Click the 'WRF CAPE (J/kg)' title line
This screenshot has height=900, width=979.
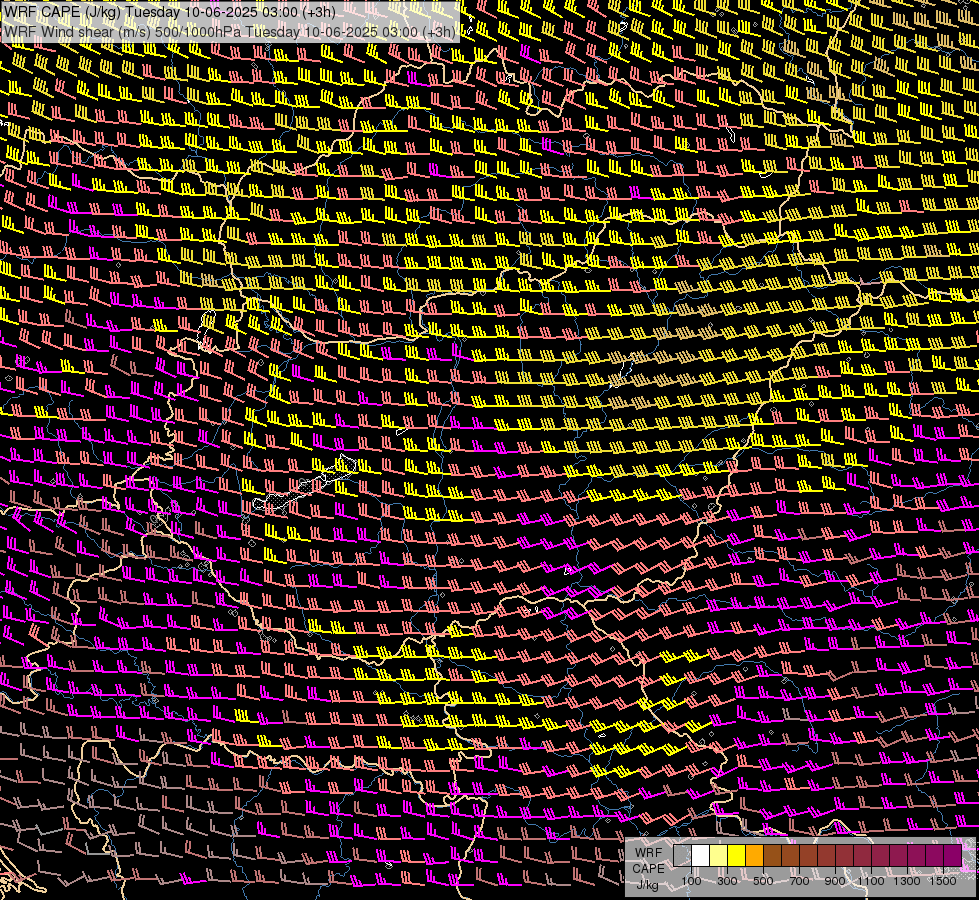pyautogui.click(x=170, y=11)
